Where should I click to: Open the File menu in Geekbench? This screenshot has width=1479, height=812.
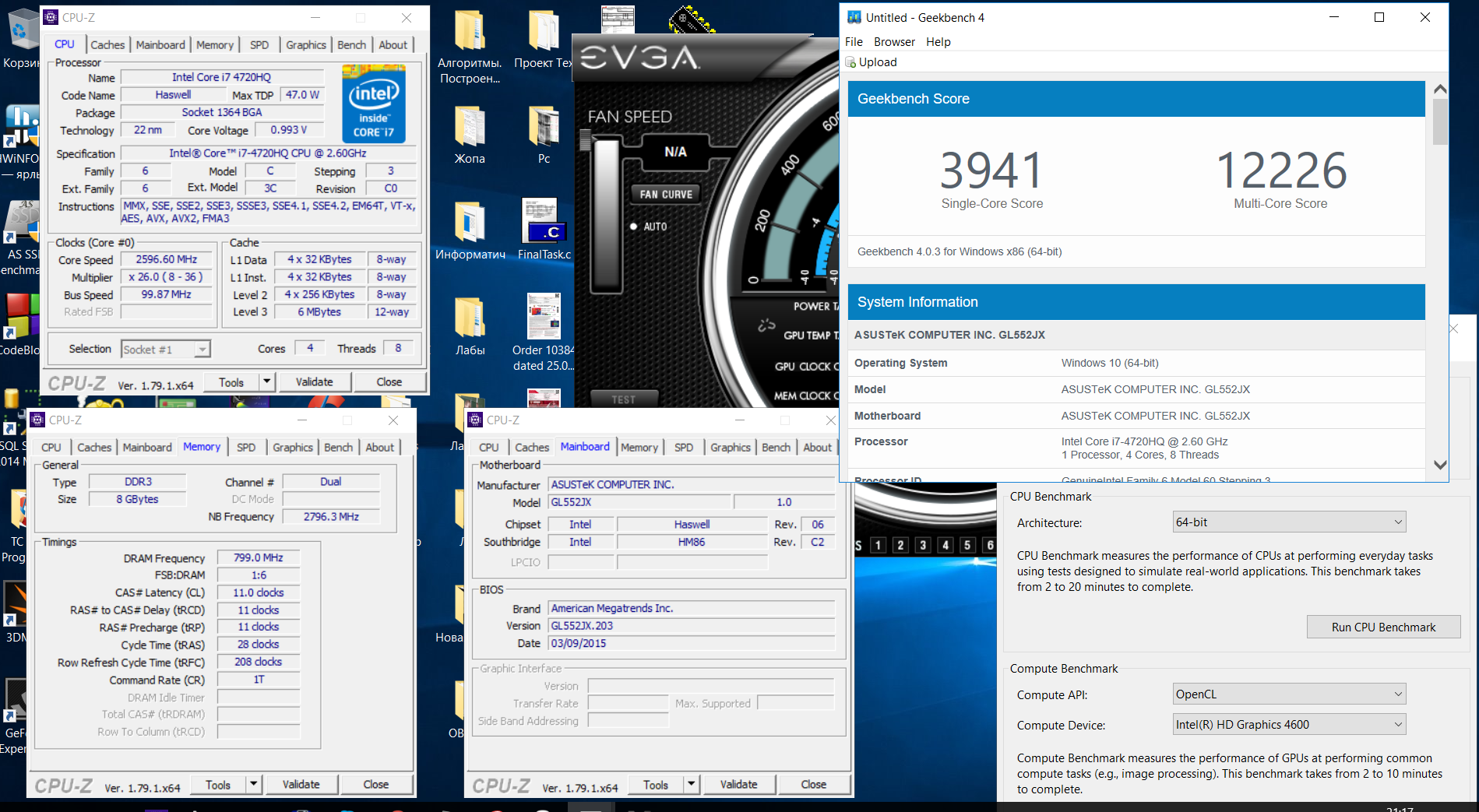854,42
